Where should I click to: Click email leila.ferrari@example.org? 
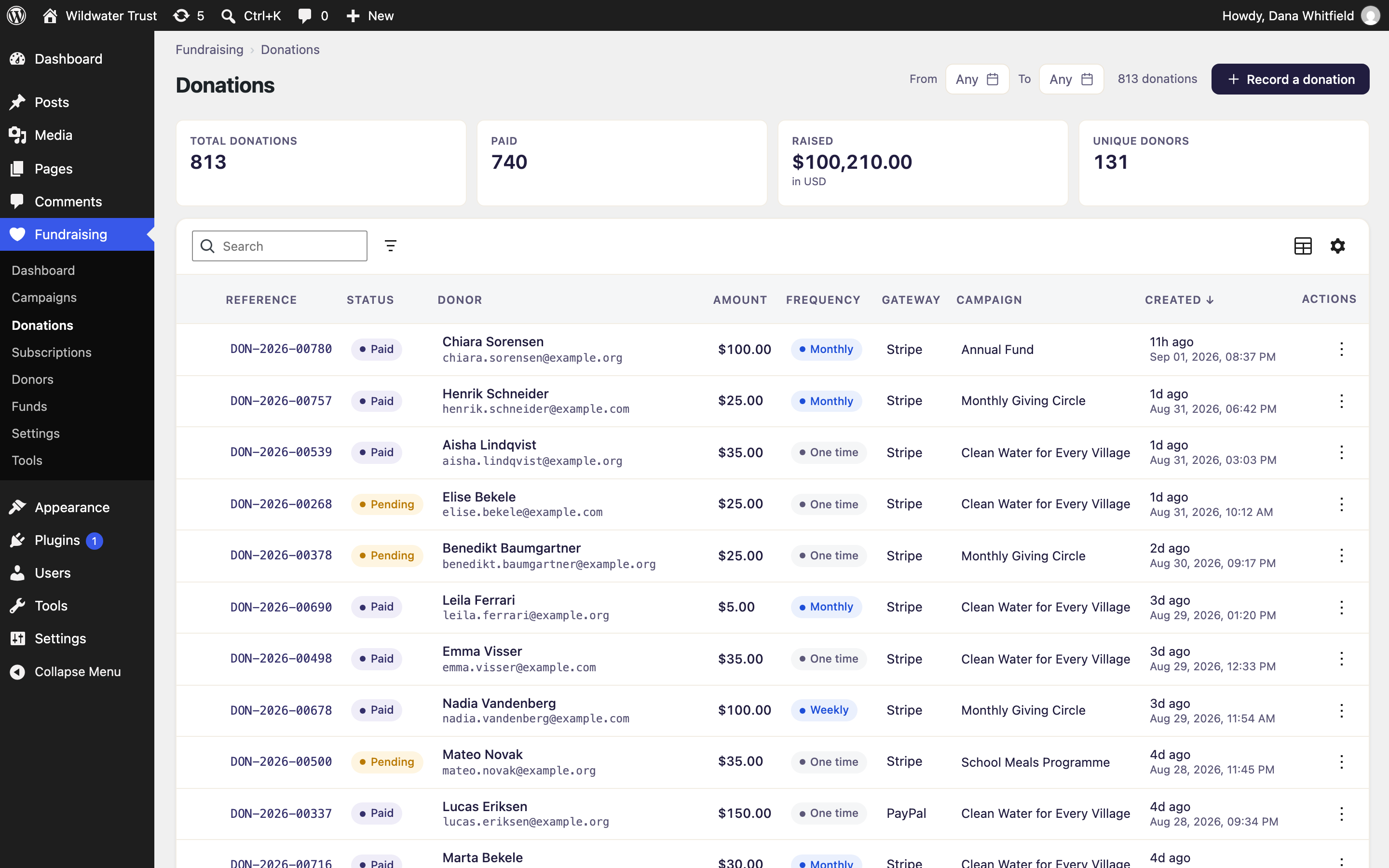(x=526, y=615)
